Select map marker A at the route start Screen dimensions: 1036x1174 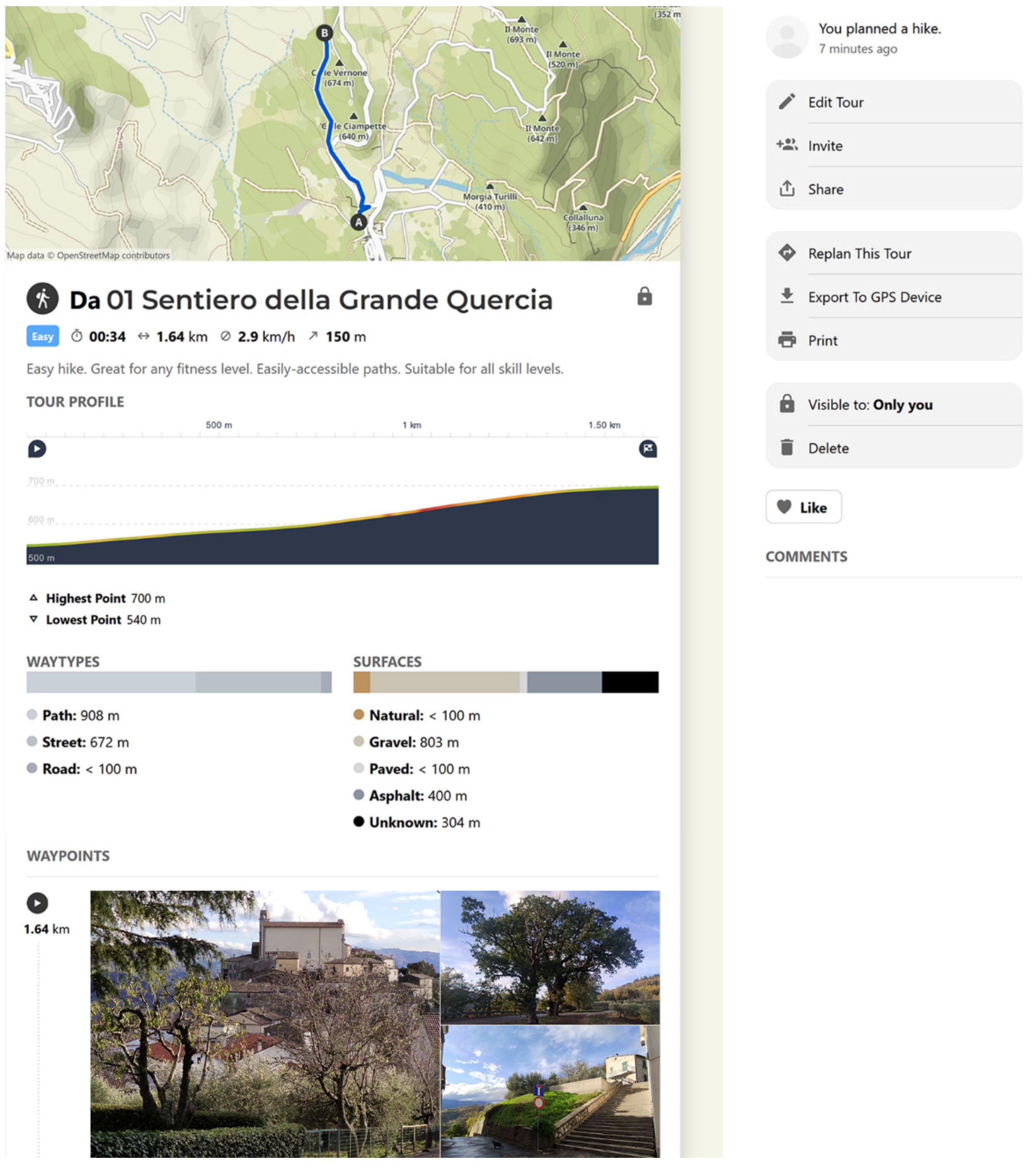click(x=359, y=222)
